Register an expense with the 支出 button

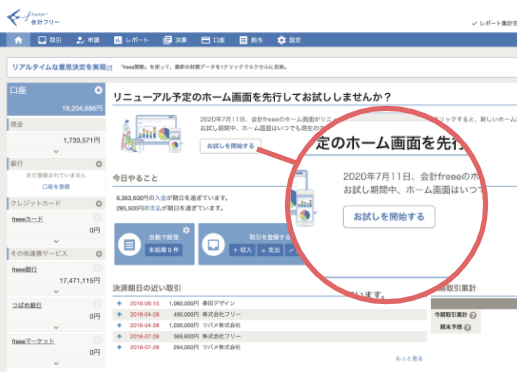270,250
